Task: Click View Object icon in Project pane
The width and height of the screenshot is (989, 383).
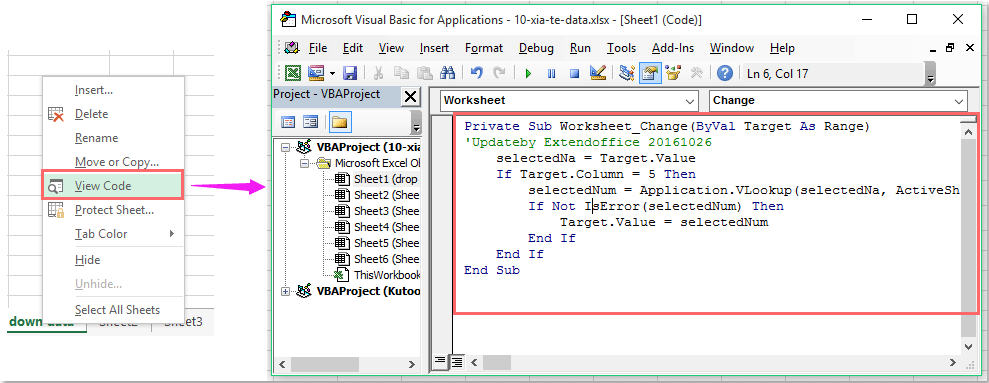Action: [310, 122]
